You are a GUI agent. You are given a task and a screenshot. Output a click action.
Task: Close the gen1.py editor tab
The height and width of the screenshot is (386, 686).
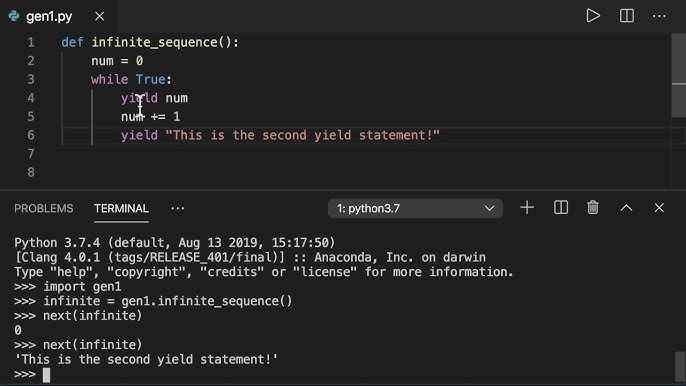pyautogui.click(x=100, y=16)
